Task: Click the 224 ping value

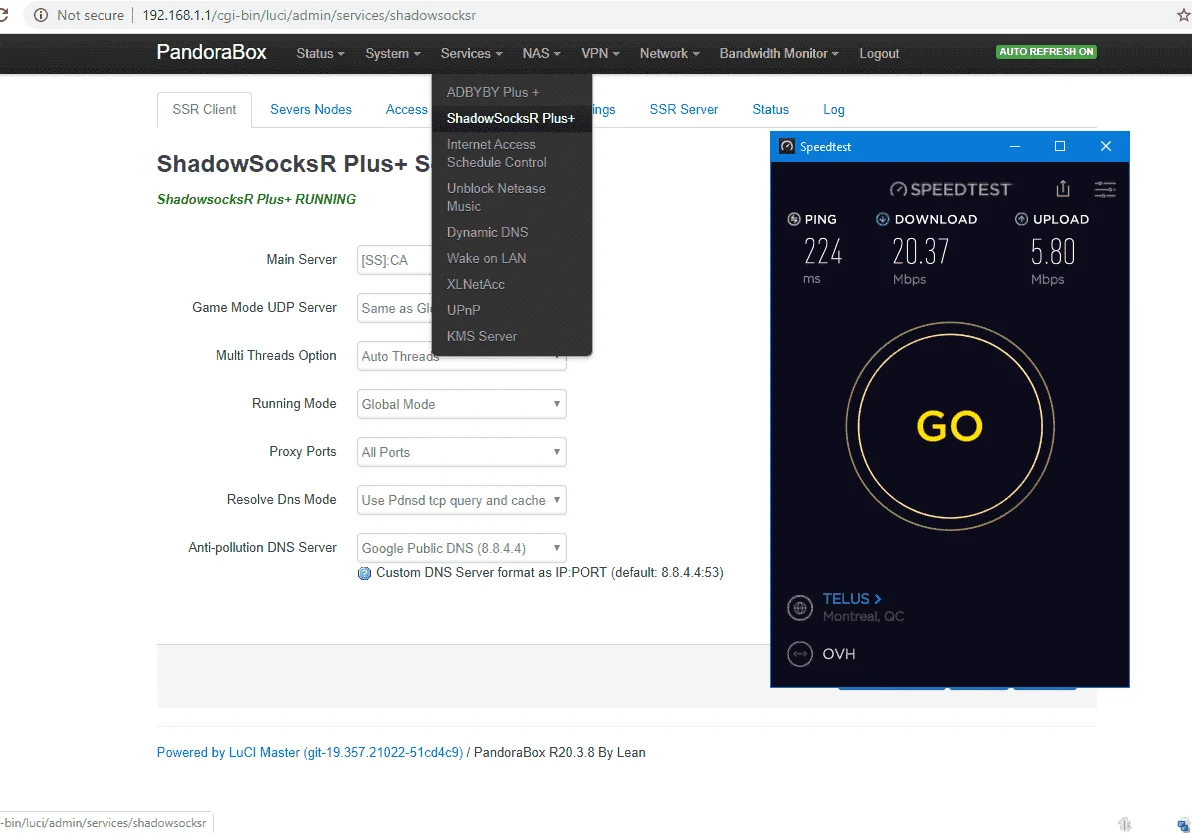Action: coord(823,252)
